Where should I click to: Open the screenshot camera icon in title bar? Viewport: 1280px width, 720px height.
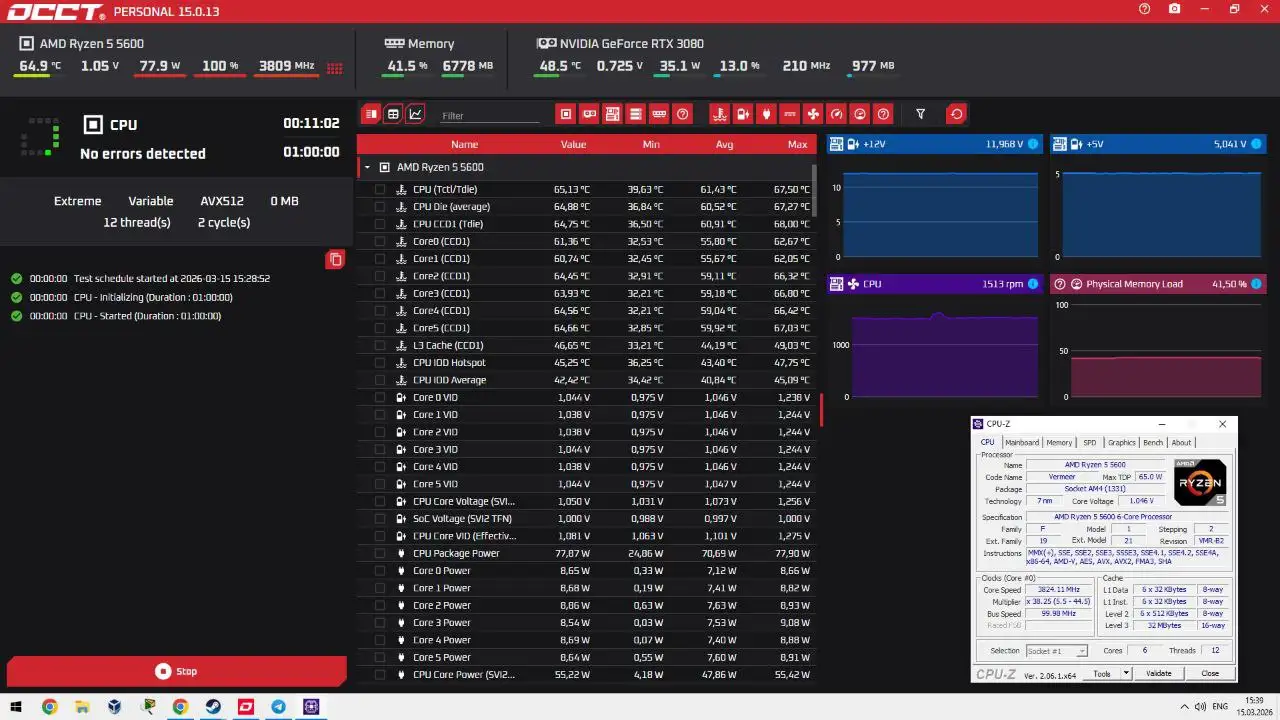click(x=1174, y=9)
